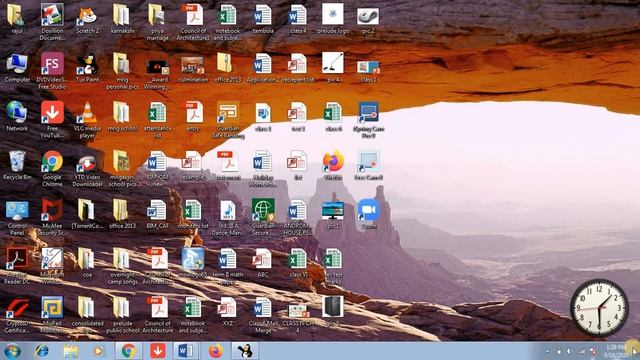Select the MixPad Multitrack shortcut
Screen dimensions: 640x360
(52, 315)
